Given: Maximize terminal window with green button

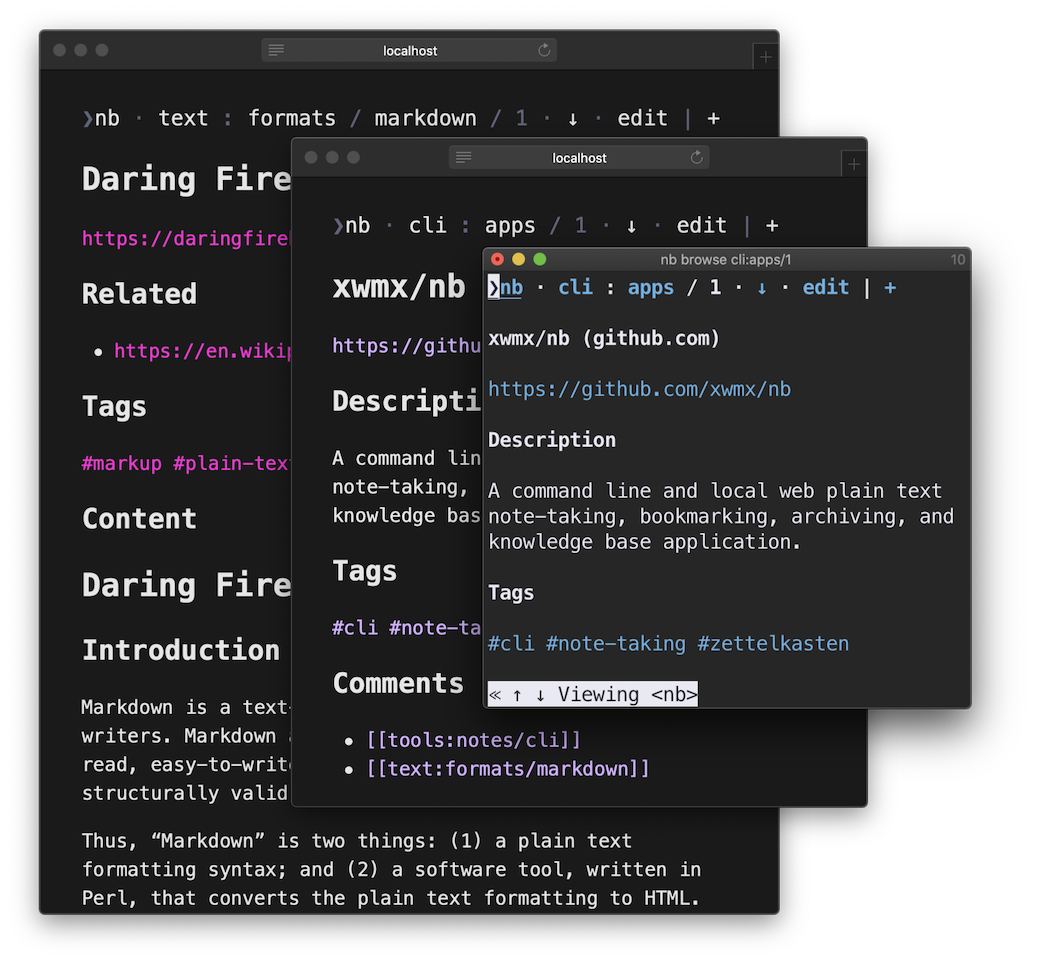Looking at the screenshot, I should tap(540, 260).
